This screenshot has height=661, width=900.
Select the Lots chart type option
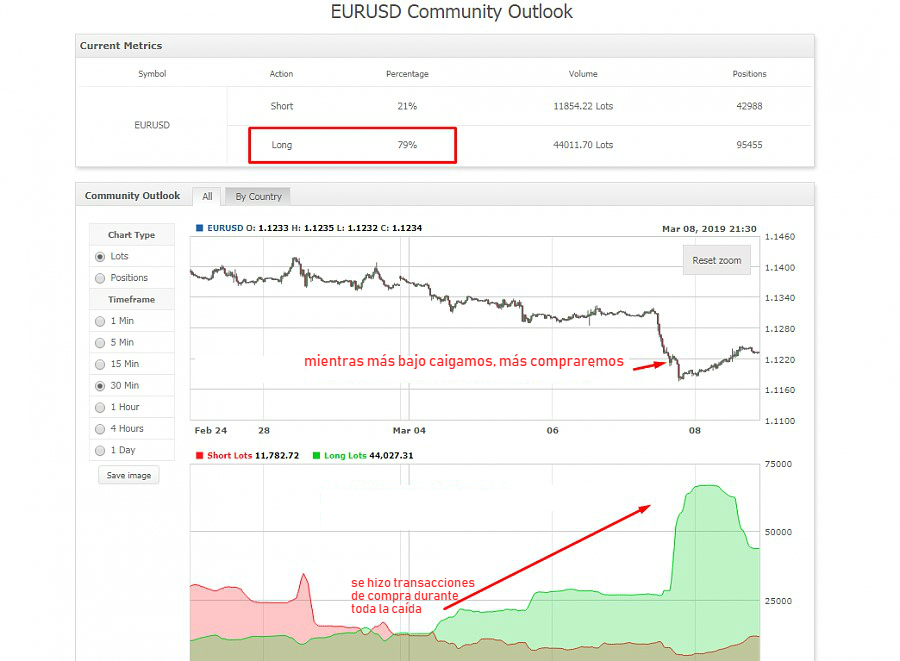100,257
